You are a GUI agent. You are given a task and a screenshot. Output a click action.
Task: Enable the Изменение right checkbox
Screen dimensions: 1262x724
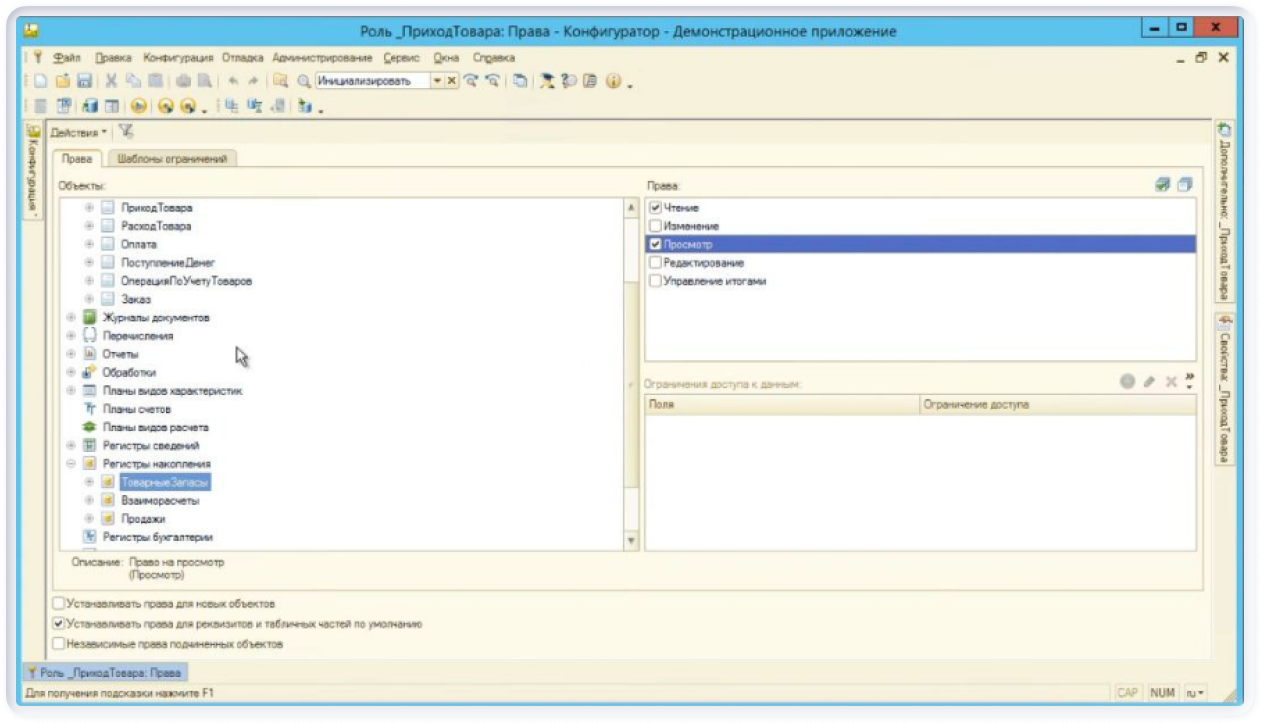click(655, 226)
